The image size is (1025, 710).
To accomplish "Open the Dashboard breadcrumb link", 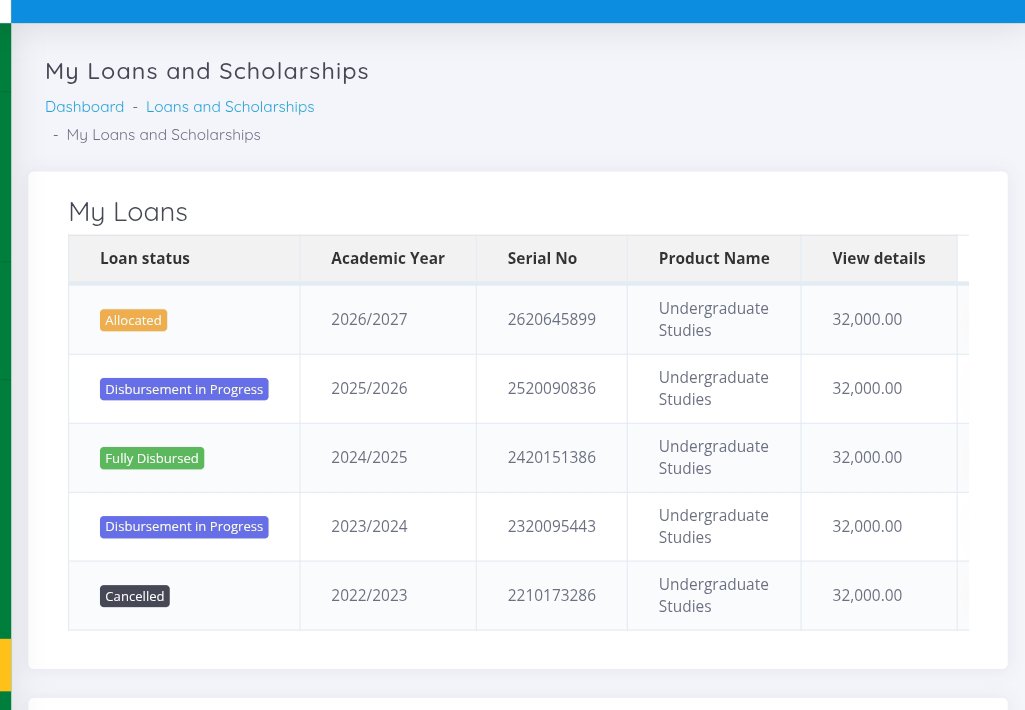I will pyautogui.click(x=84, y=107).
